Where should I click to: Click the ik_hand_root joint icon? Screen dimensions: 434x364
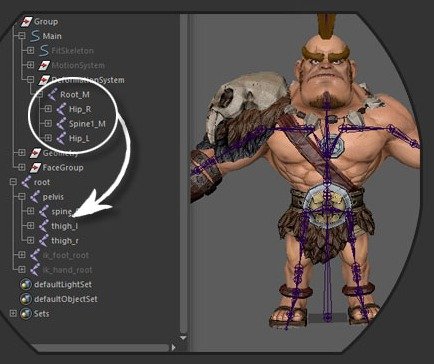click(35, 270)
